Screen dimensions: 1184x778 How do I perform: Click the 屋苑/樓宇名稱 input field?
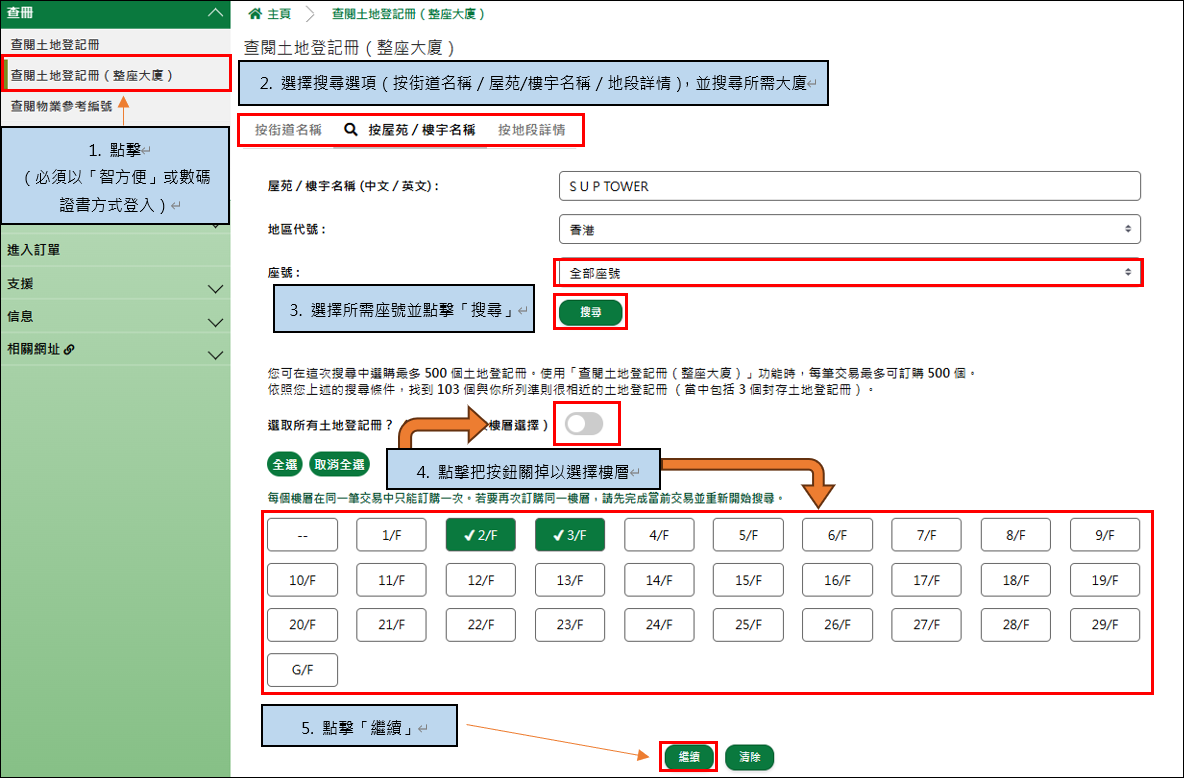(x=849, y=186)
